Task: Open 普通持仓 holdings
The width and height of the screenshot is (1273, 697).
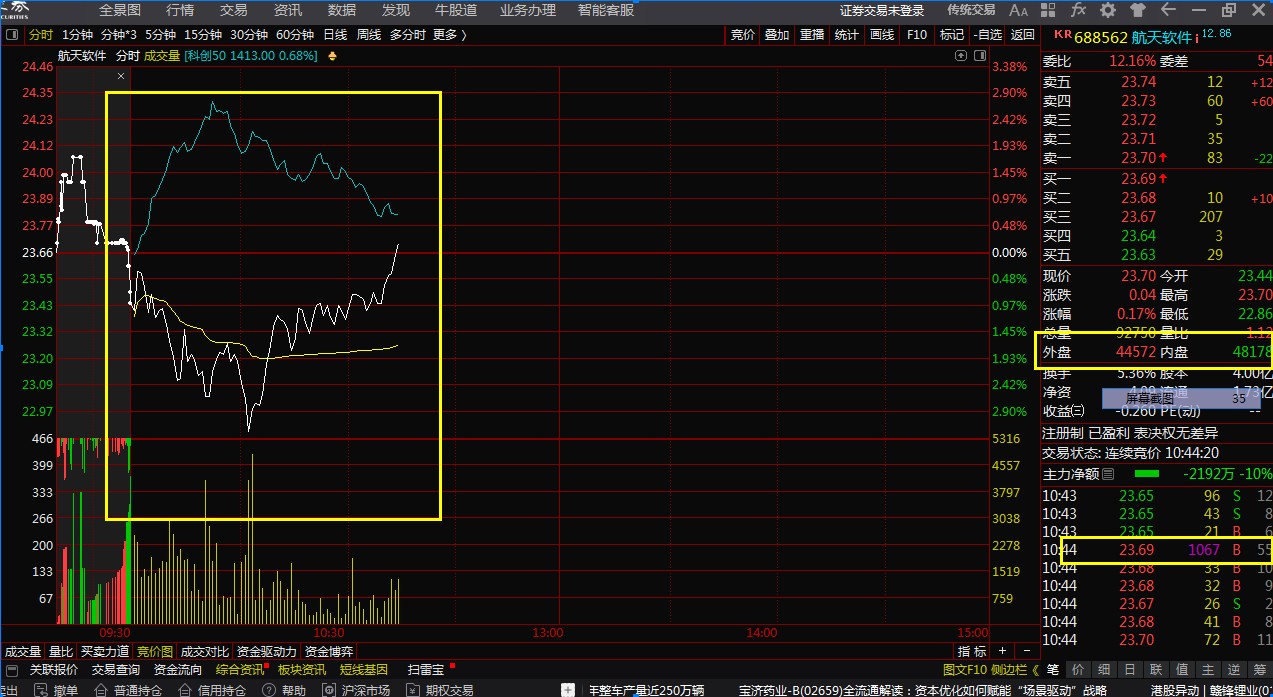Action: point(128,690)
